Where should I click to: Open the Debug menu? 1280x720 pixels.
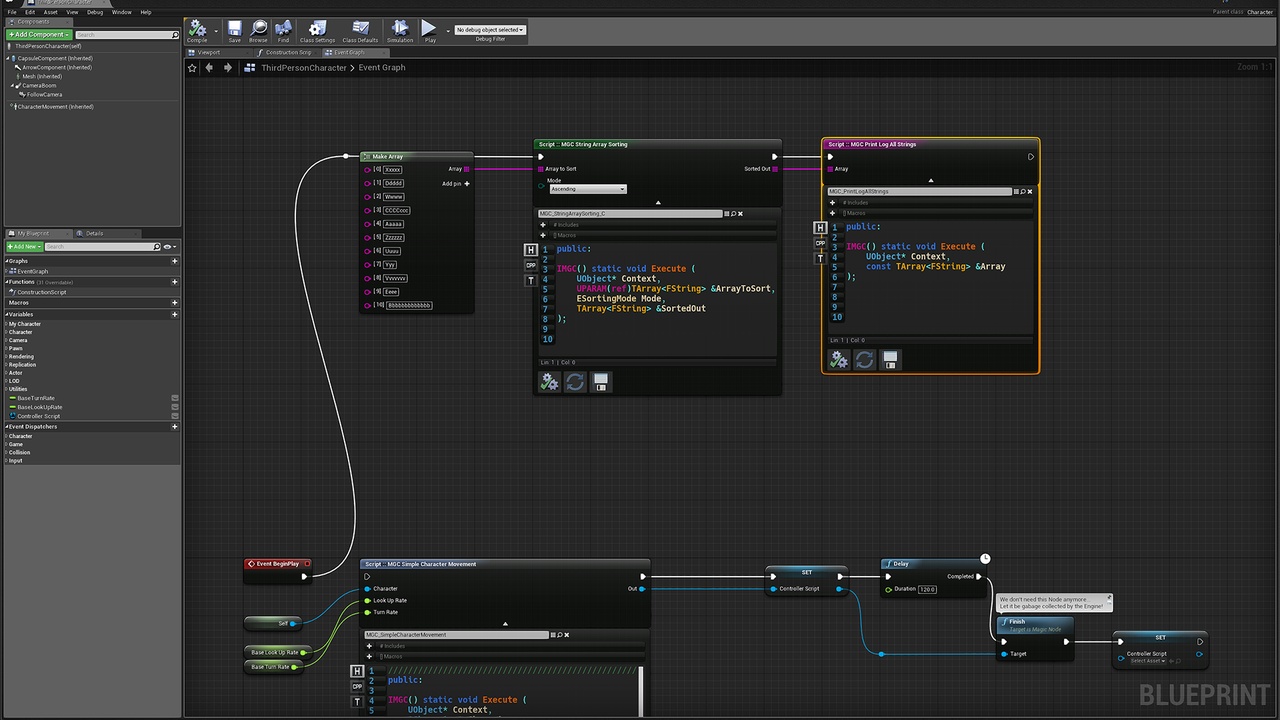[95, 12]
